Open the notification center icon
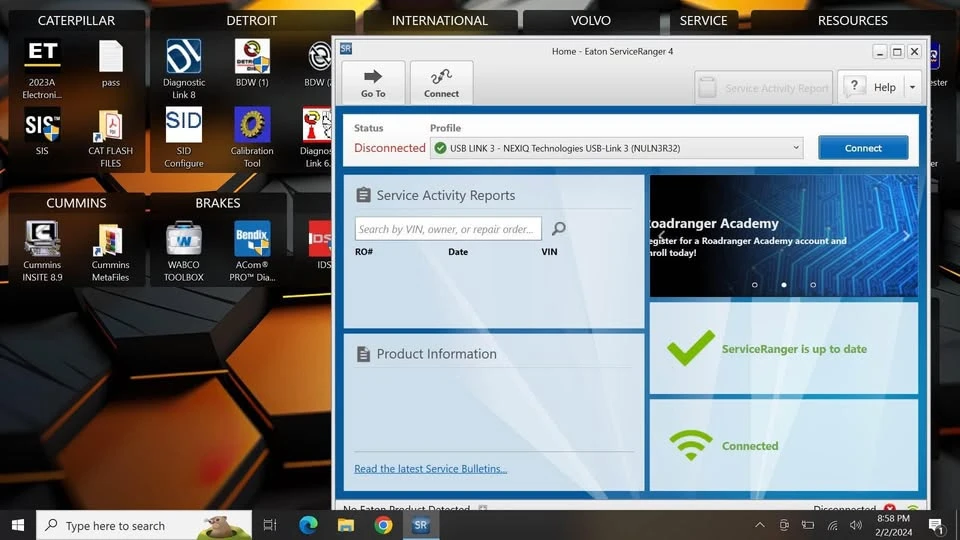The image size is (960, 540). [936, 525]
